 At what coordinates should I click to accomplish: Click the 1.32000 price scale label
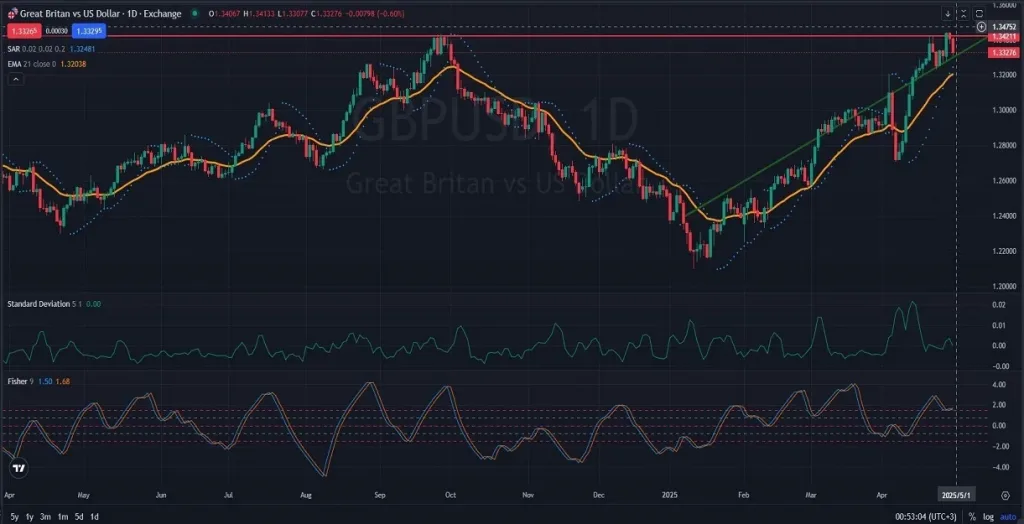1005,75
